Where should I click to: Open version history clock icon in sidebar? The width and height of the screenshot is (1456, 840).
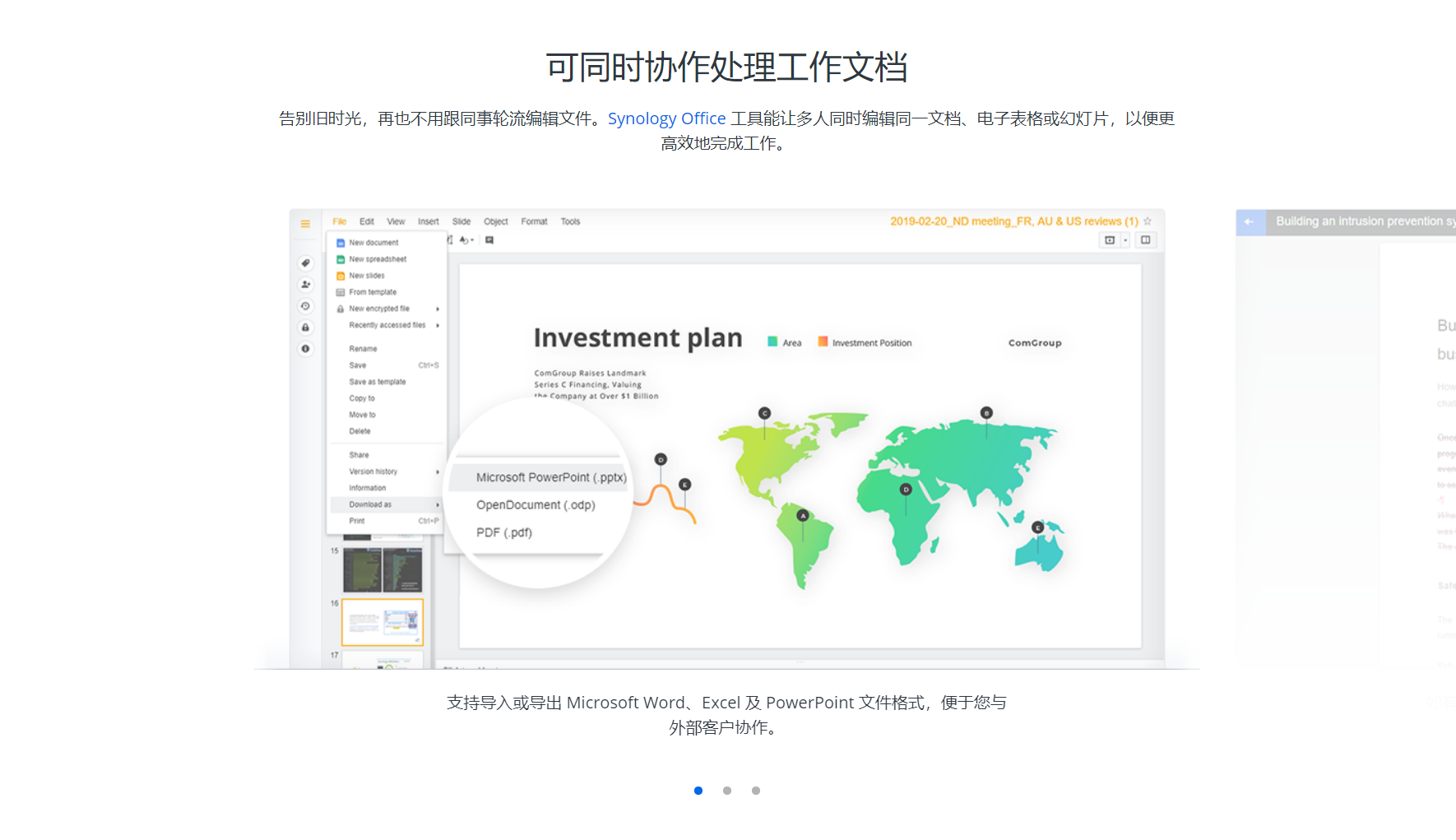[305, 306]
